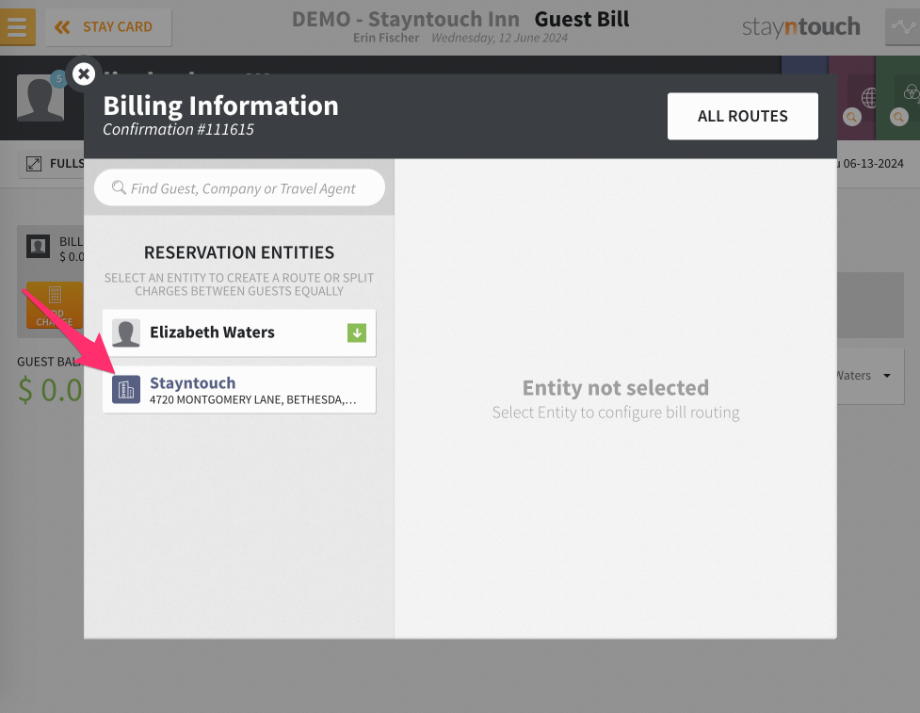Click the search magnifier icon in the find field

coord(119,188)
